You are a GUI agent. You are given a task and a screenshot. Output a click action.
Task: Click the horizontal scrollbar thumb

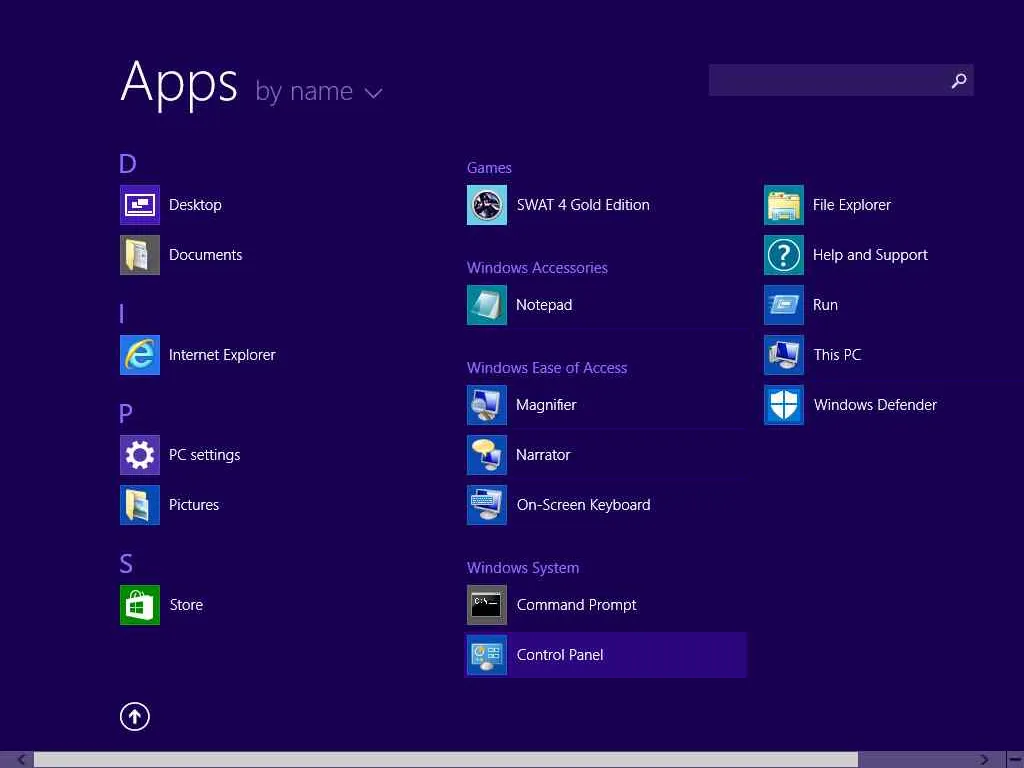pos(445,760)
